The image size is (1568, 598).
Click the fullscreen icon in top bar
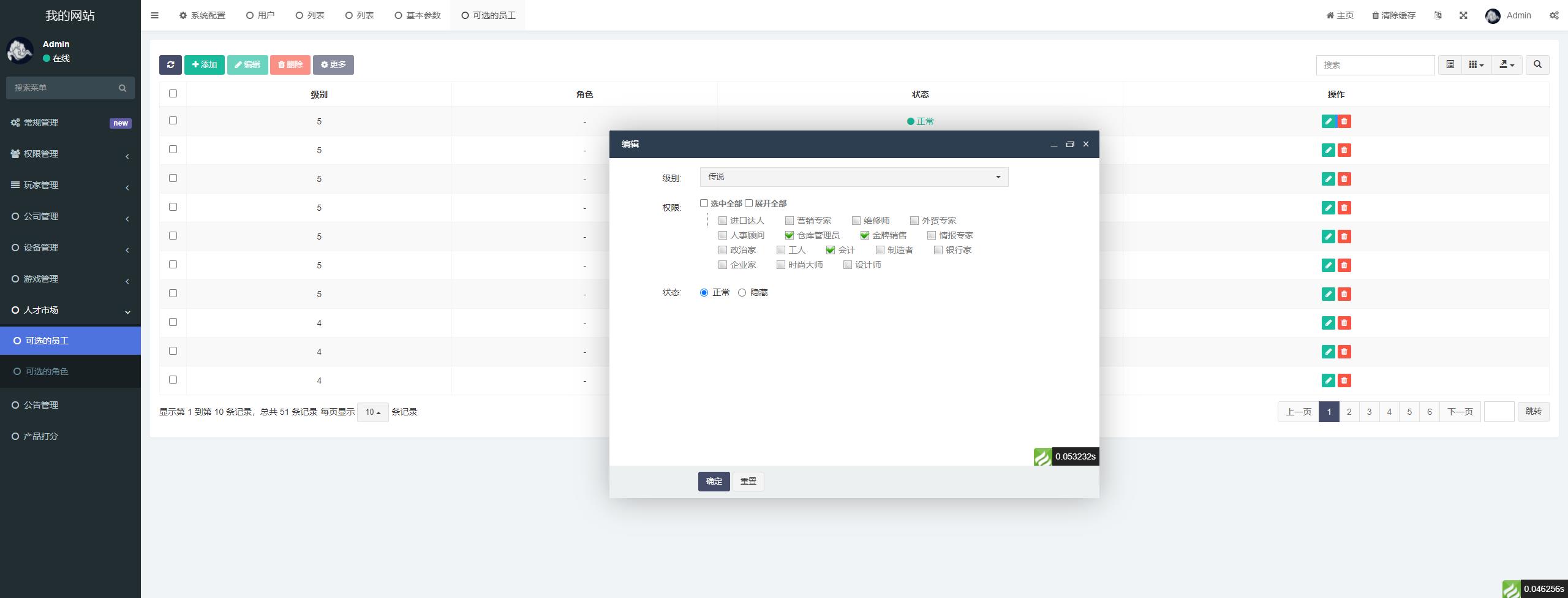click(x=1463, y=15)
